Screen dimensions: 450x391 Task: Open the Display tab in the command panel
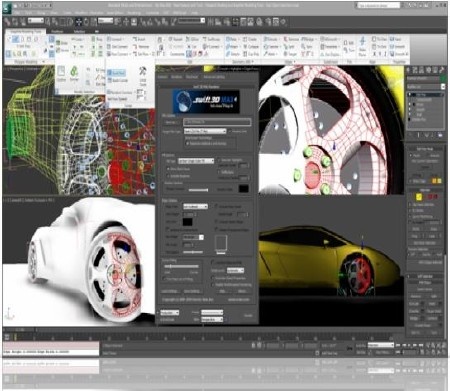(x=435, y=70)
